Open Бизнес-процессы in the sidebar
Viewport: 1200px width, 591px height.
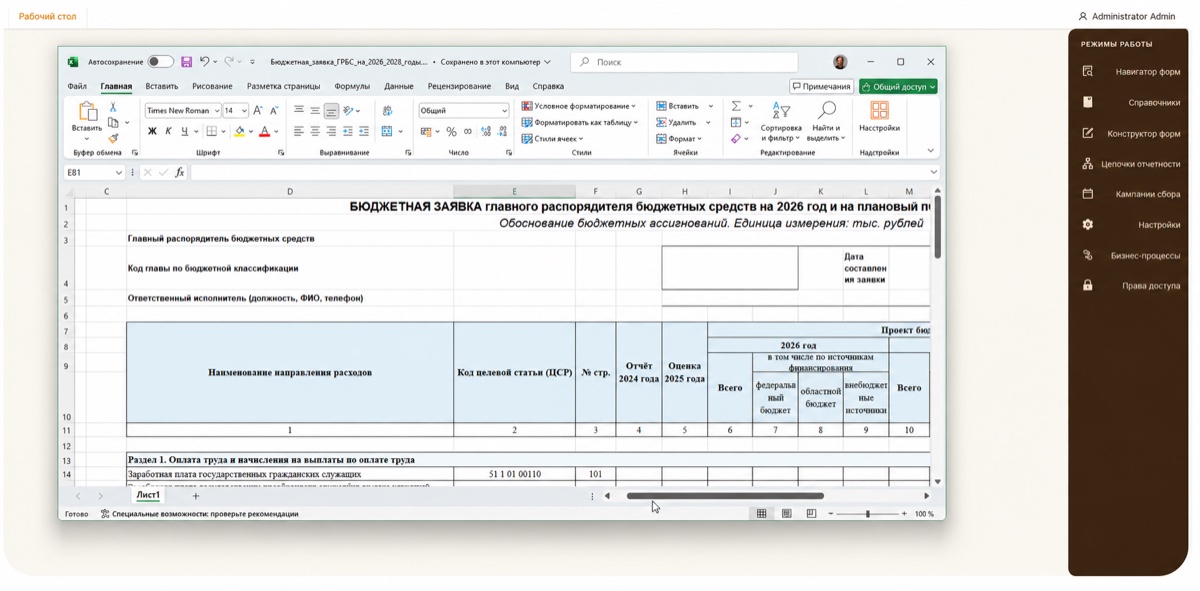point(1130,255)
